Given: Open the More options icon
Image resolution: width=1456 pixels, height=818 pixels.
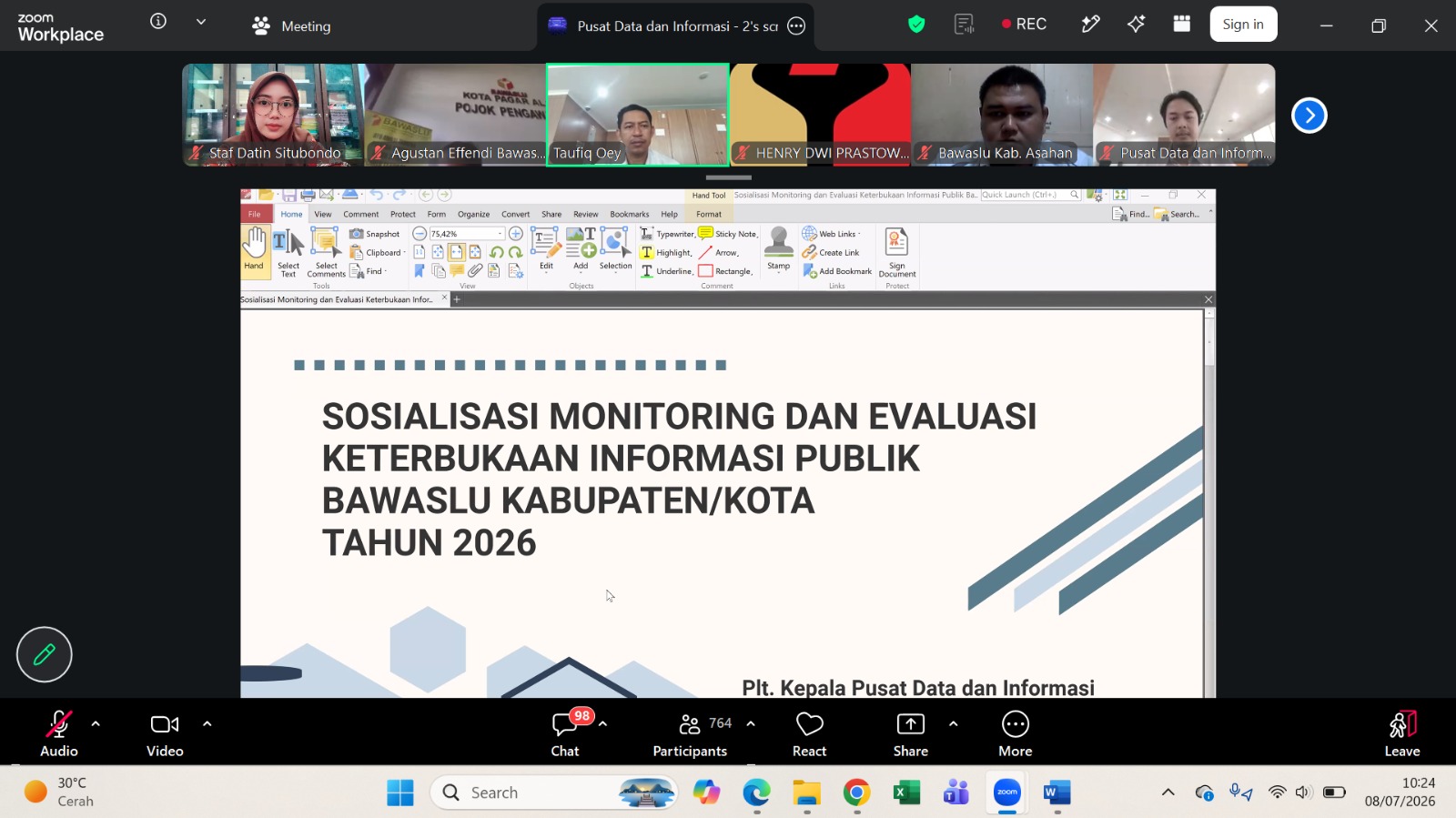Looking at the screenshot, I should [x=1015, y=734].
